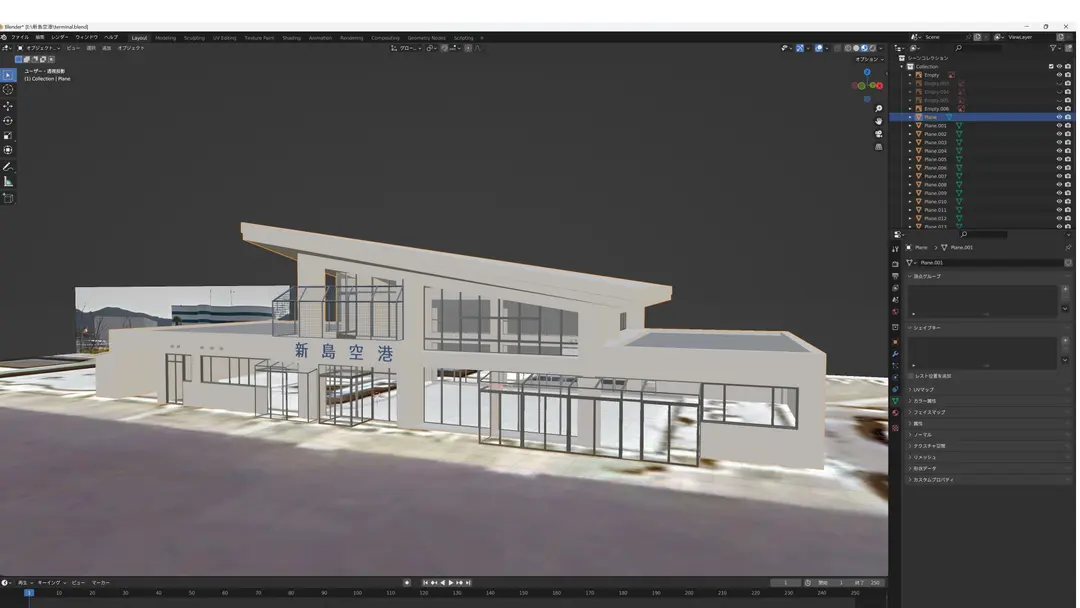Image resolution: width=1080 pixels, height=608 pixels.
Task: Expand the カラー属性 panel
Action: tap(988, 401)
